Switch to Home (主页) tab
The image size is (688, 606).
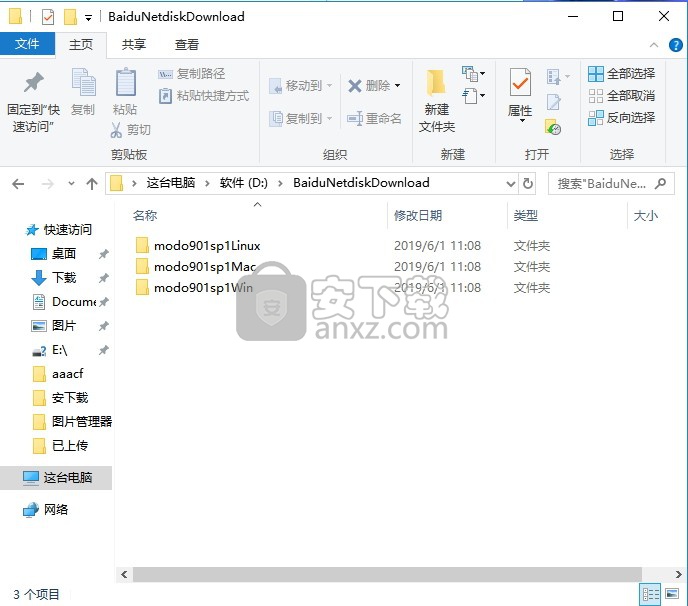[x=81, y=44]
